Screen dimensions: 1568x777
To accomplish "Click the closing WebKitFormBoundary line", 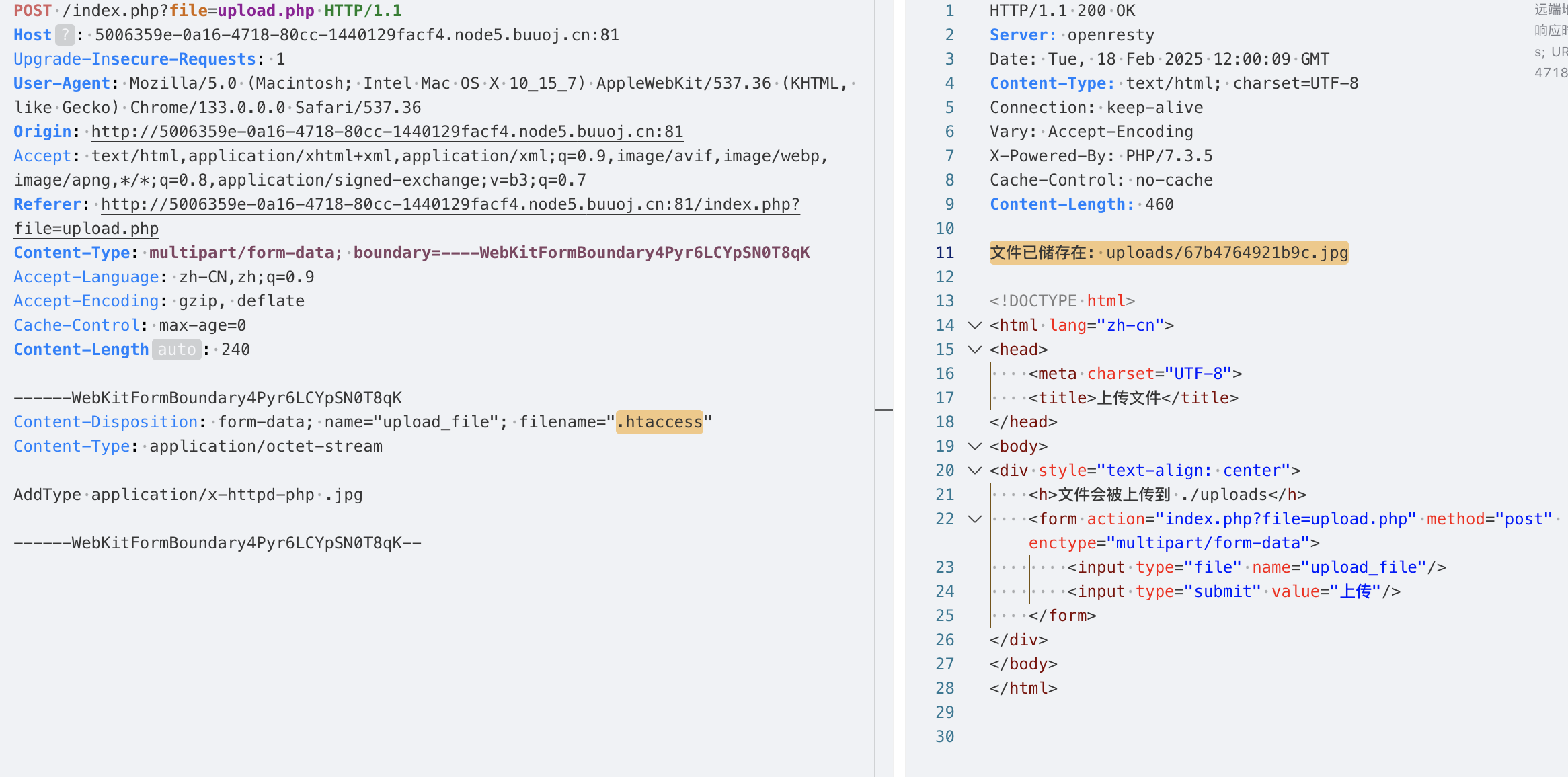I will pos(217,543).
